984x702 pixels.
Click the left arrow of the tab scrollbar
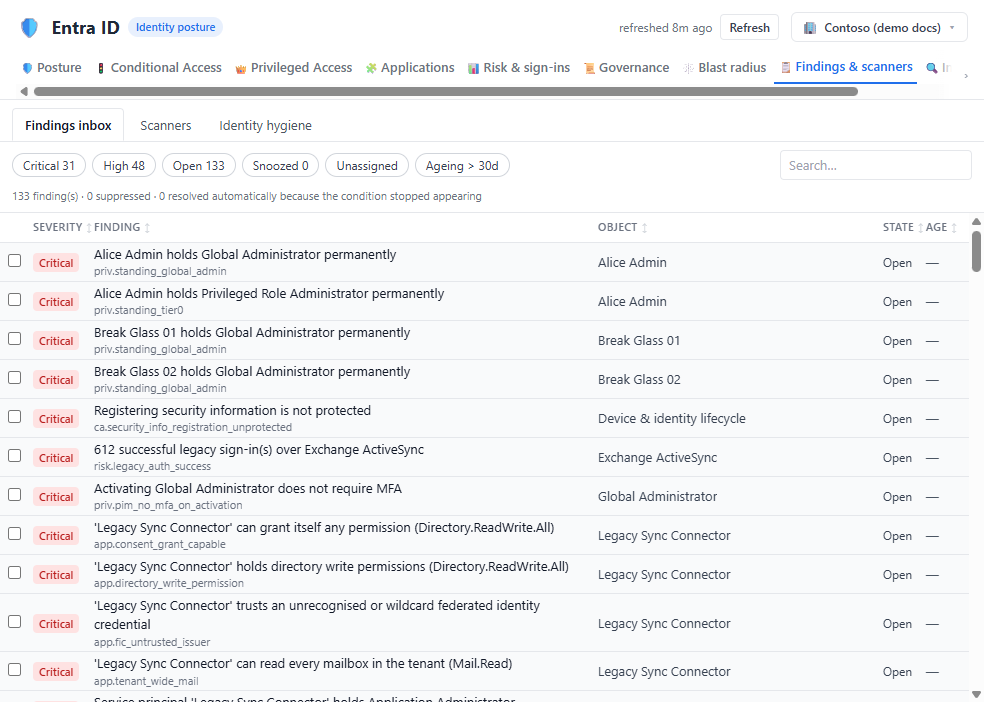point(24,92)
